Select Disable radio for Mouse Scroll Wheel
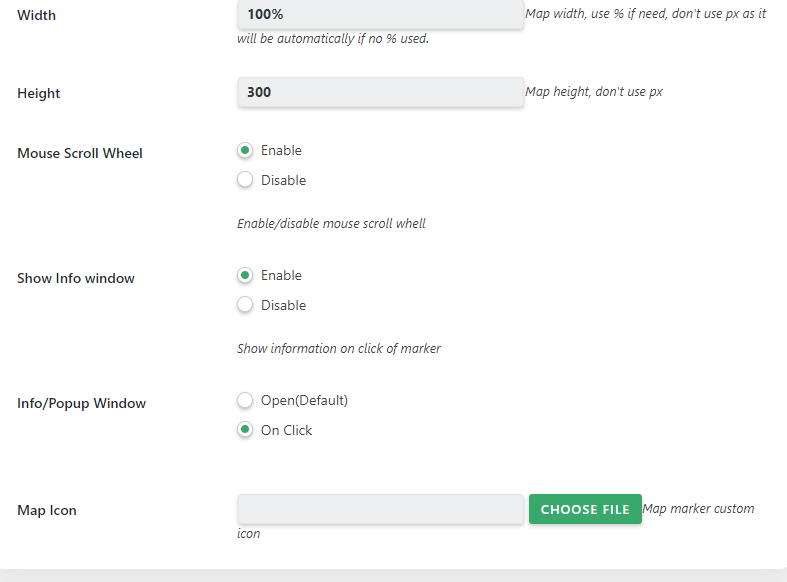The height and width of the screenshot is (582, 787). (245, 180)
